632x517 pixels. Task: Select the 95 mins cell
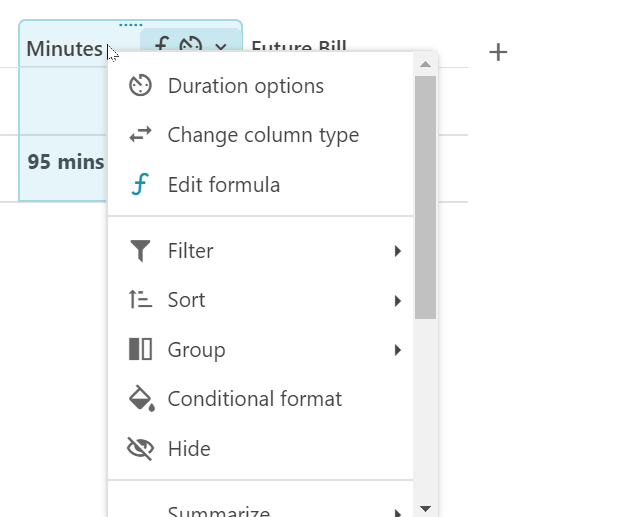coord(65,162)
